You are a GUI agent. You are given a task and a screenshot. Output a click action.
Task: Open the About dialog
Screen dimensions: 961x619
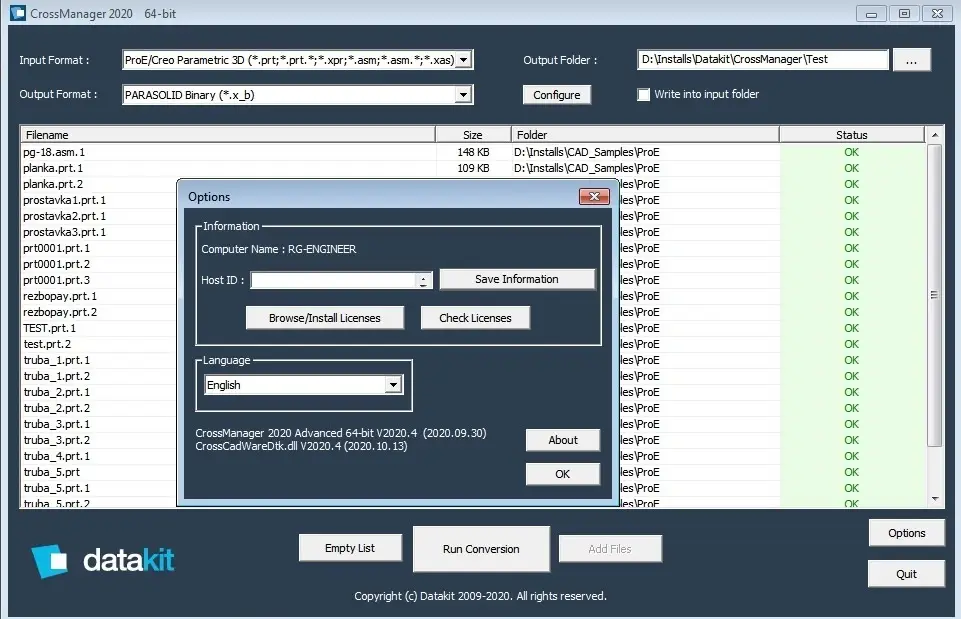(x=563, y=440)
